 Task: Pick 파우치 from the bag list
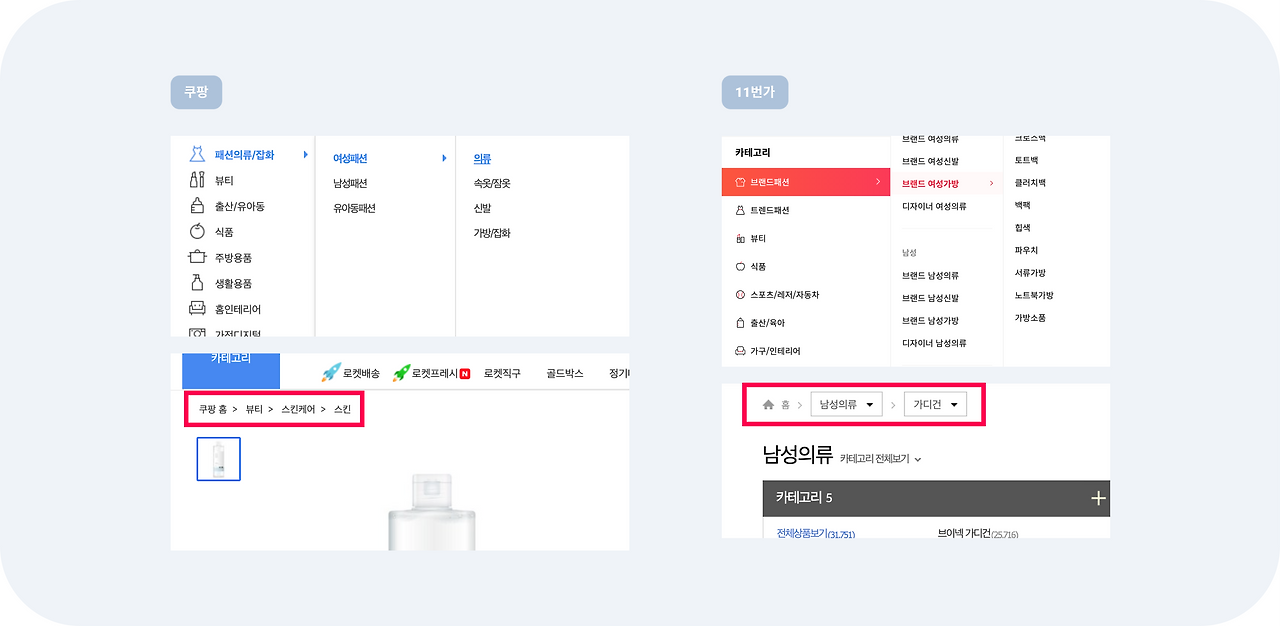1026,250
